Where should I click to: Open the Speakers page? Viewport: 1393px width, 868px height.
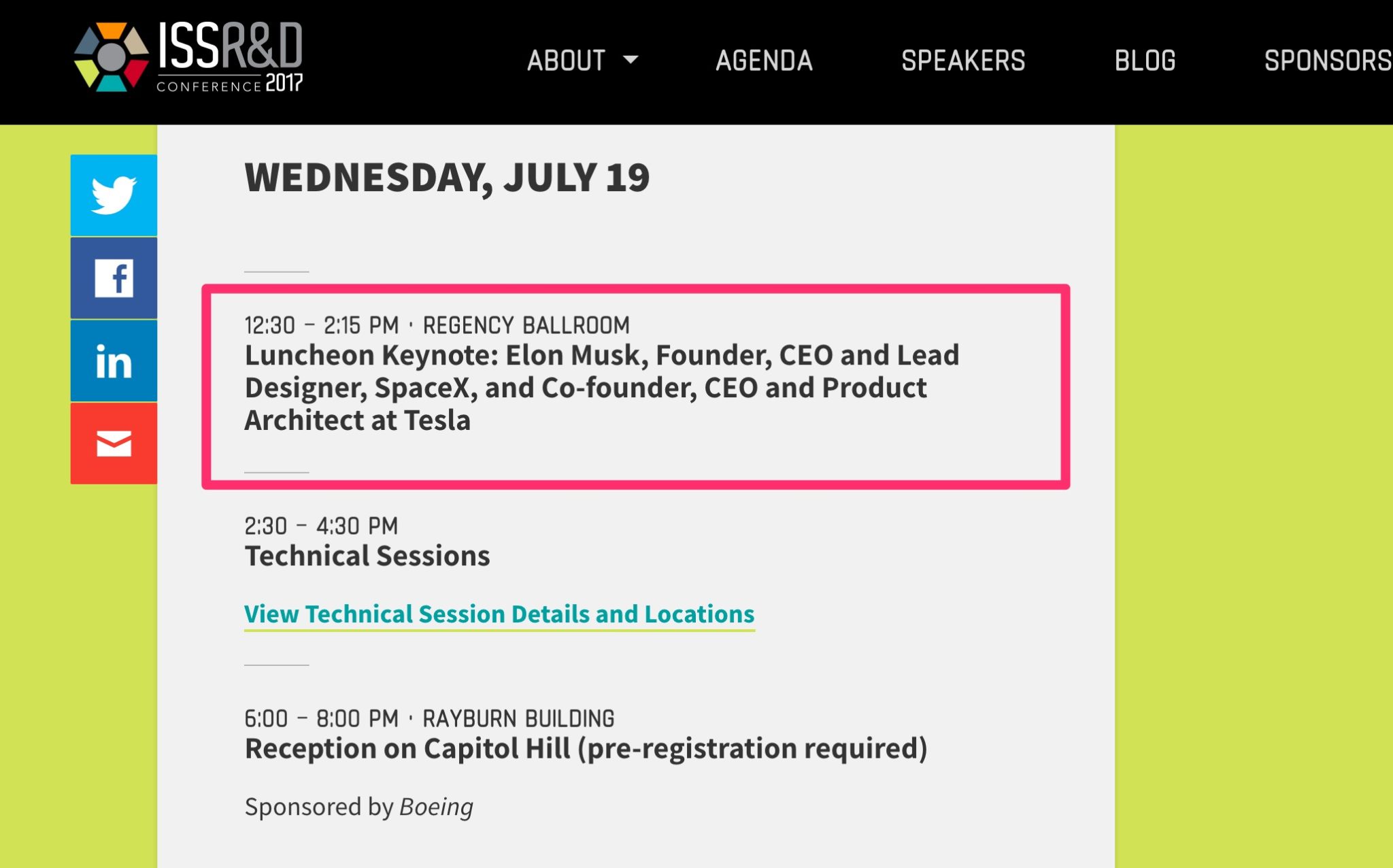click(x=963, y=61)
